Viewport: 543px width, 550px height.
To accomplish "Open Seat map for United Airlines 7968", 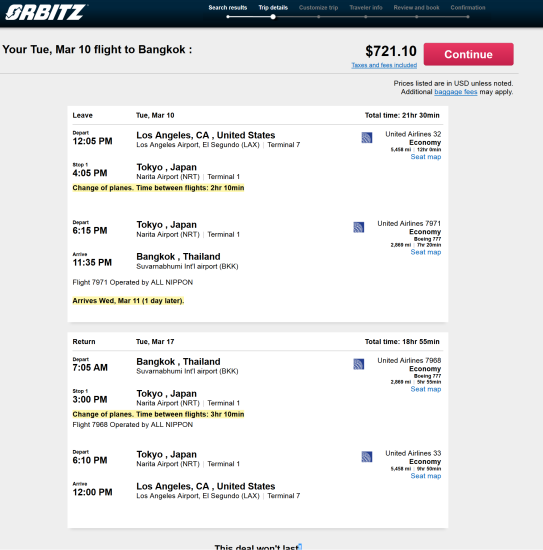I will tap(425, 389).
